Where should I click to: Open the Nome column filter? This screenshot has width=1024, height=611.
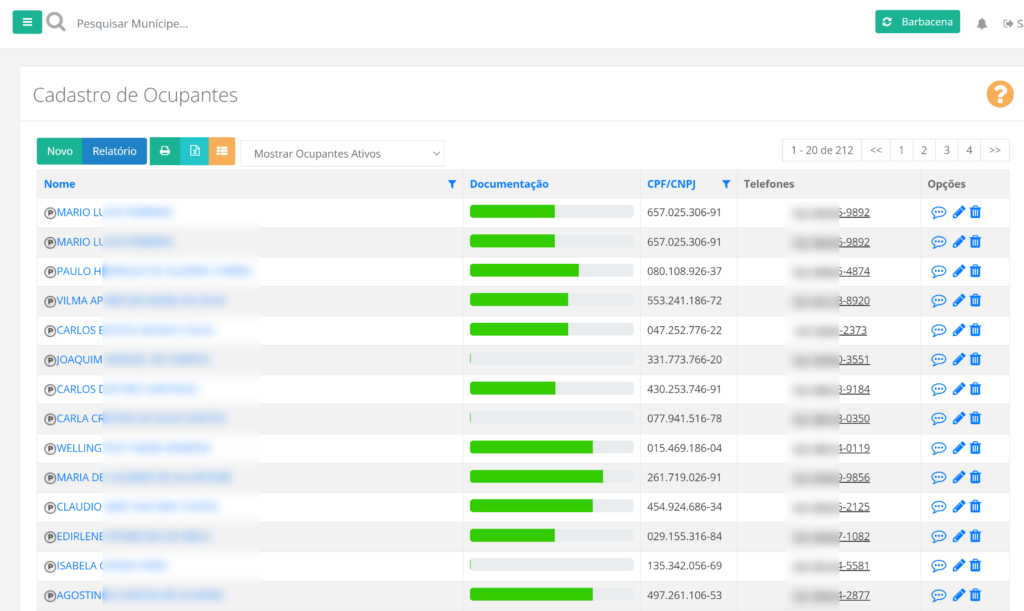pyautogui.click(x=452, y=184)
